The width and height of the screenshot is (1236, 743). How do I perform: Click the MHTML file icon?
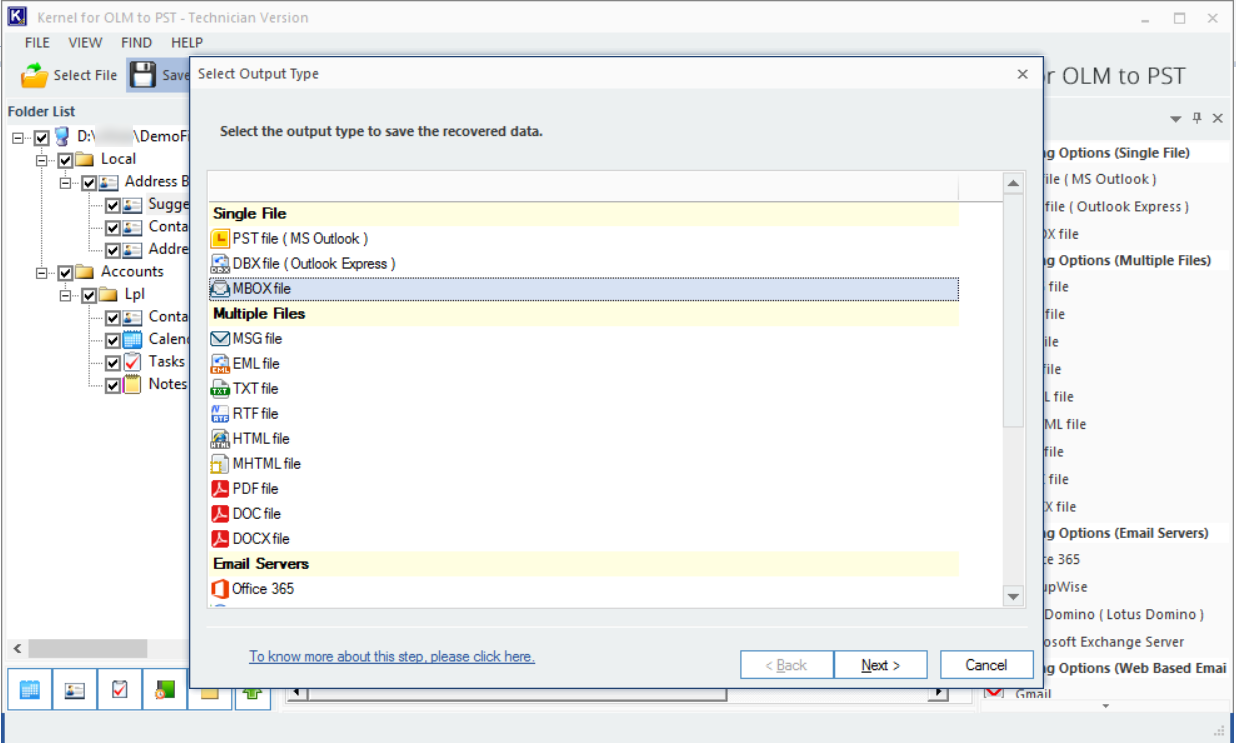point(220,464)
